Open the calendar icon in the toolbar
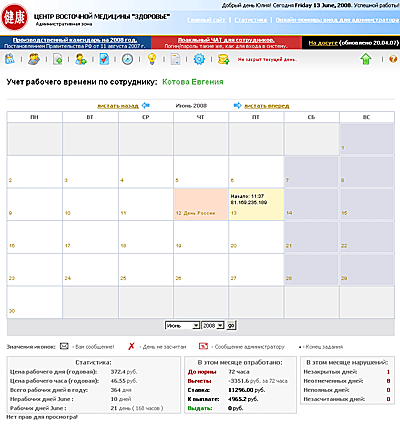Screen dimensions: 400x425 (10, 59)
